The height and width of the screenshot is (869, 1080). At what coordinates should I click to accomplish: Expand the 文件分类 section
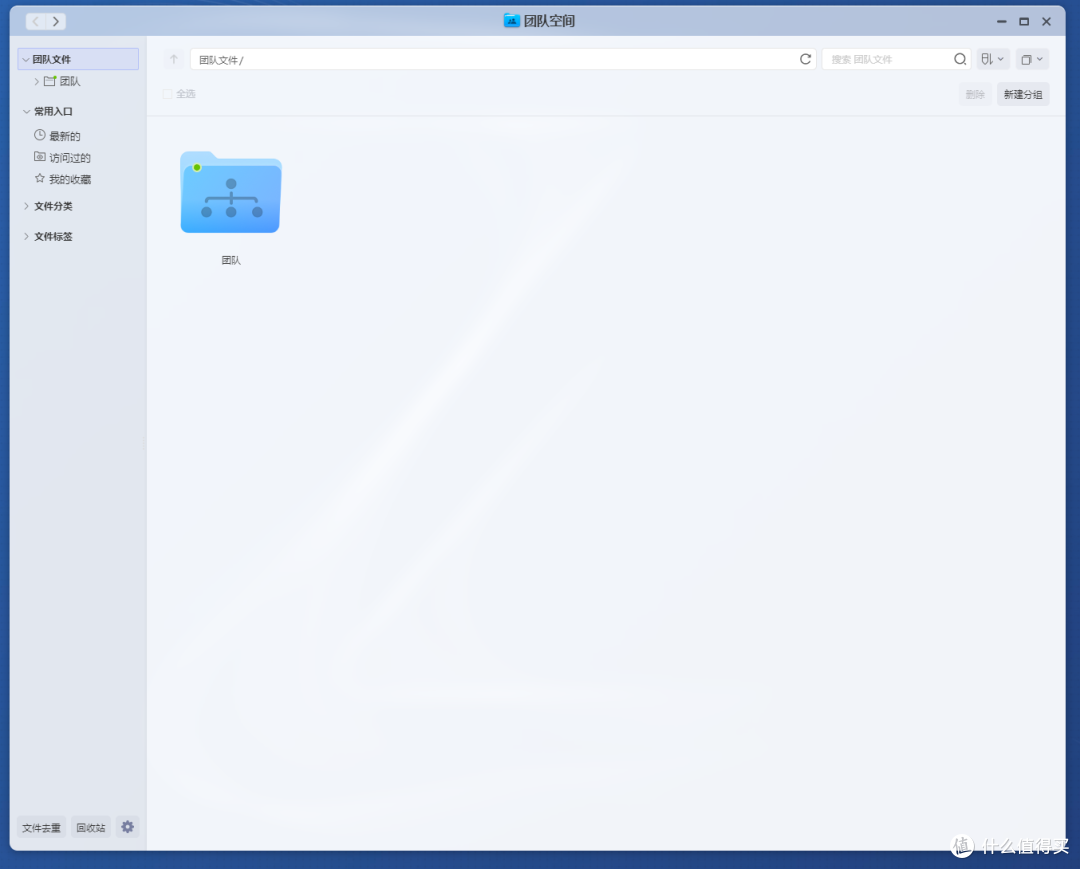tap(26, 206)
